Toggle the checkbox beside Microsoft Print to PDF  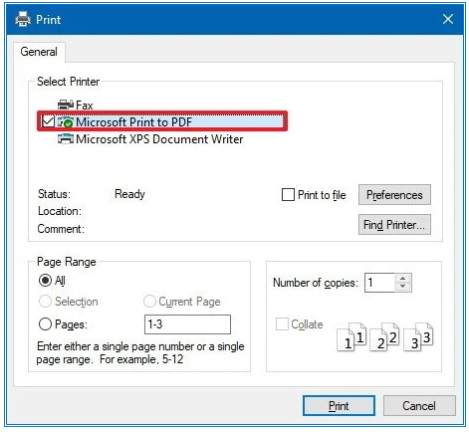pos(48,121)
